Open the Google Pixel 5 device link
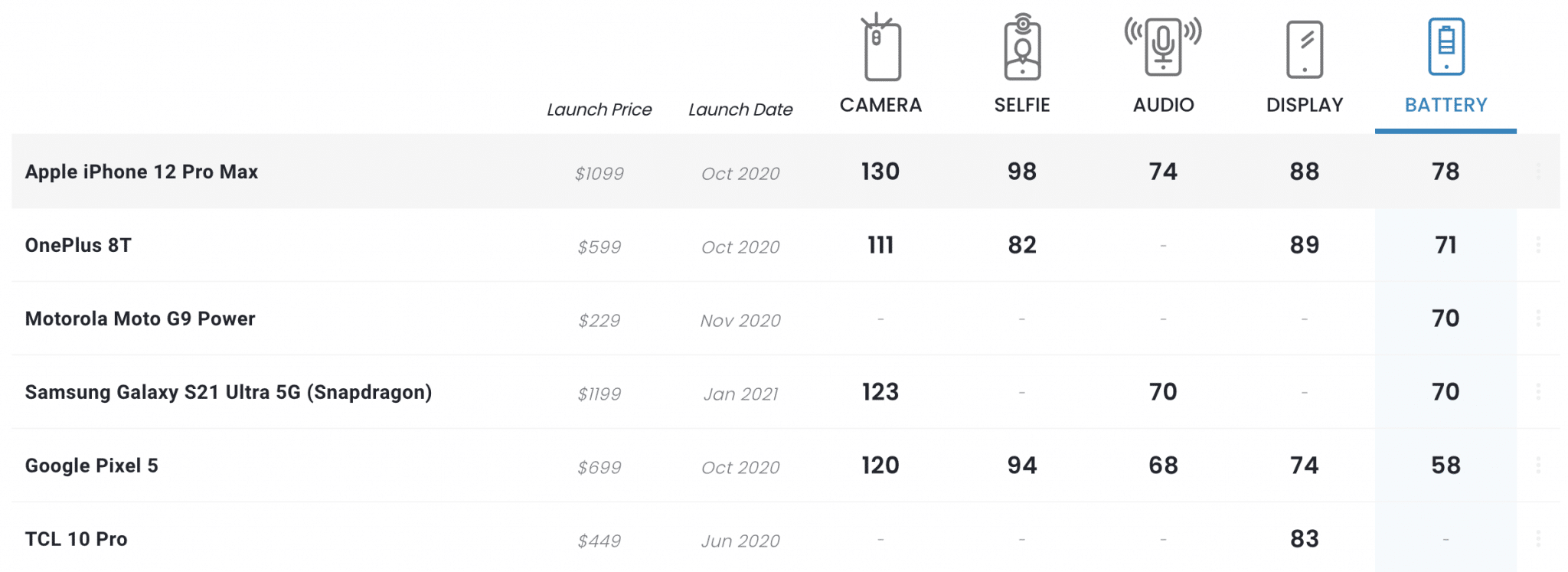This screenshot has height=572, width=1568. point(92,466)
